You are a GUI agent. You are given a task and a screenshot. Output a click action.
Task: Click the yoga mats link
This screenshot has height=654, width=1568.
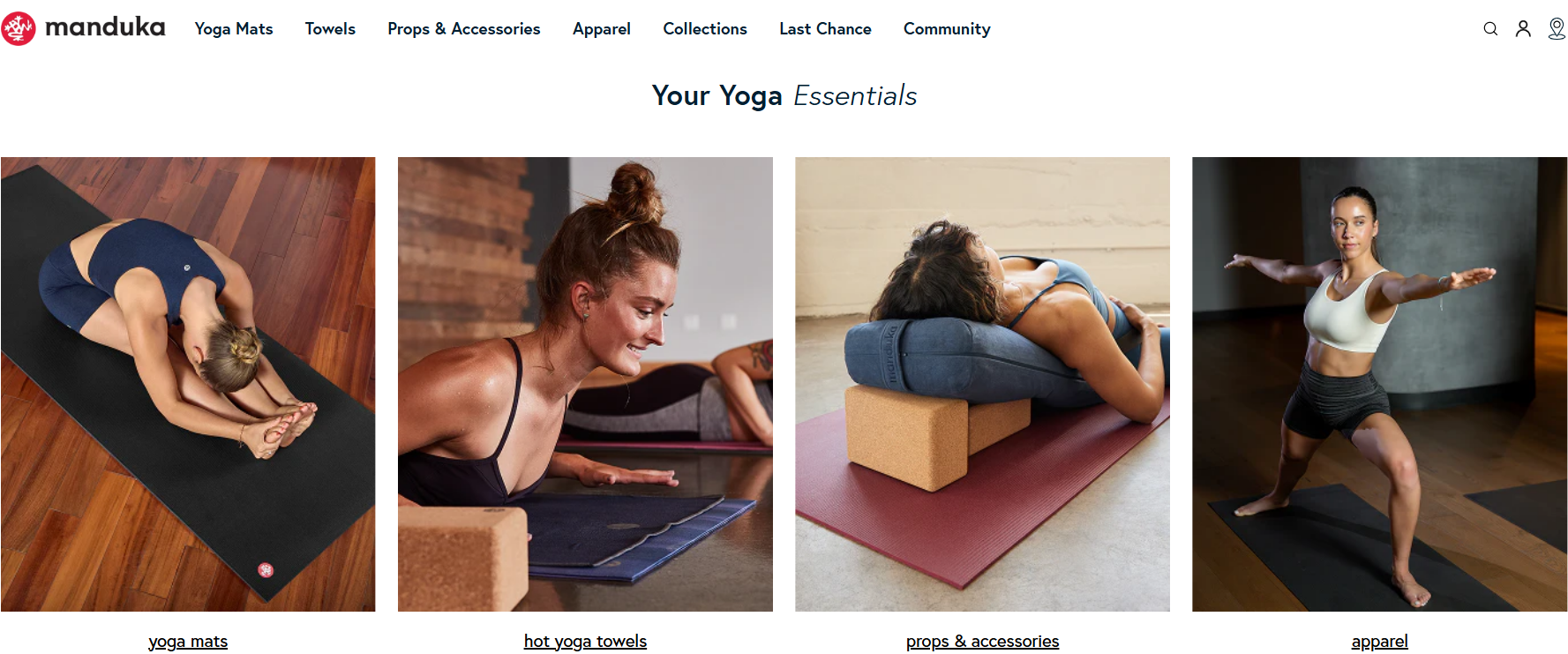[188, 642]
